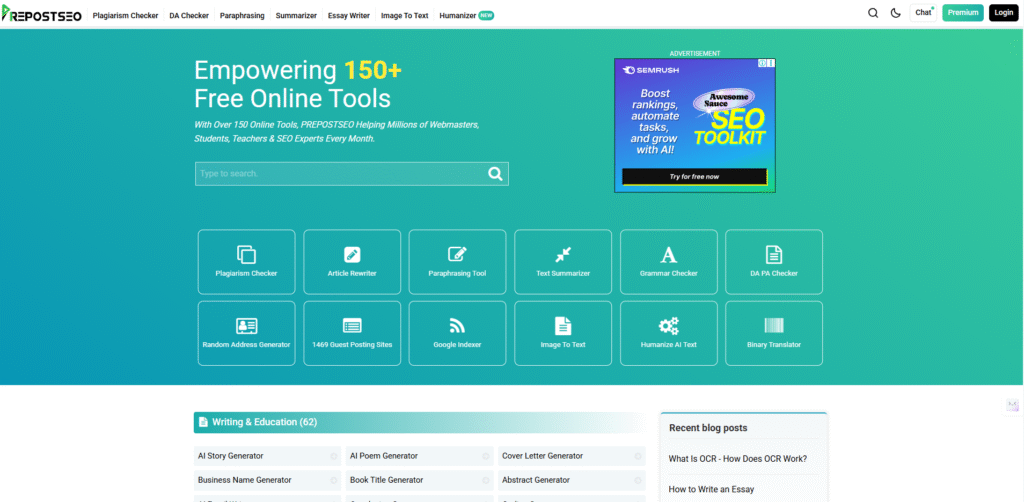Viewport: 1024px width, 502px height.
Task: Open the DA PA Checker card
Action: [x=774, y=262]
